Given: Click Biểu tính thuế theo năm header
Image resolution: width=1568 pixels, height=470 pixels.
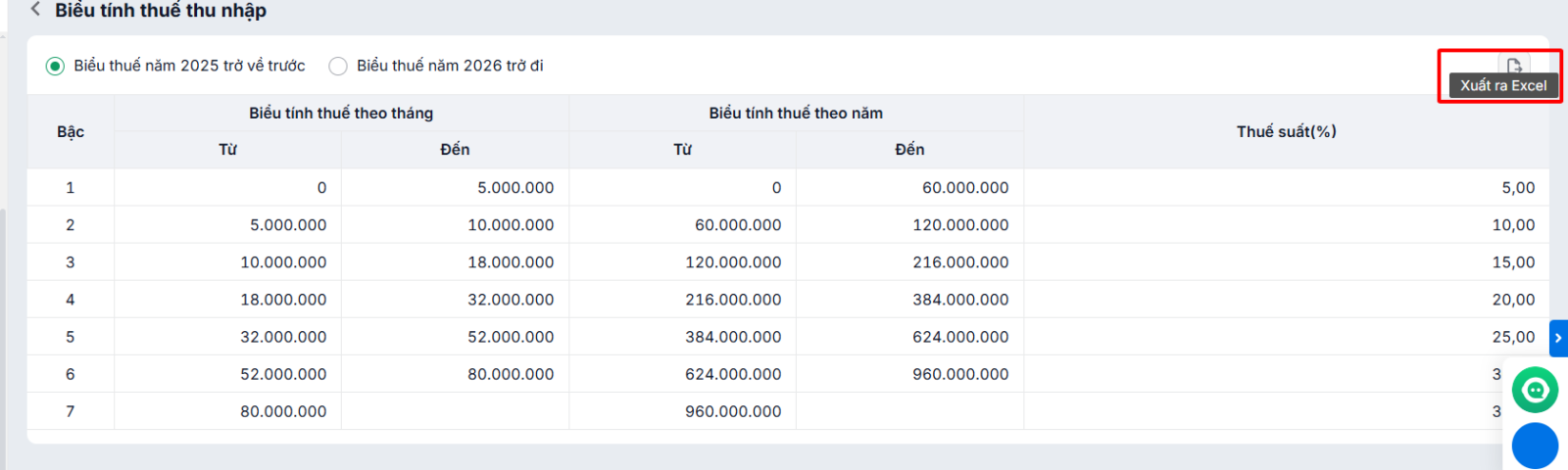Looking at the screenshot, I should click(796, 114).
